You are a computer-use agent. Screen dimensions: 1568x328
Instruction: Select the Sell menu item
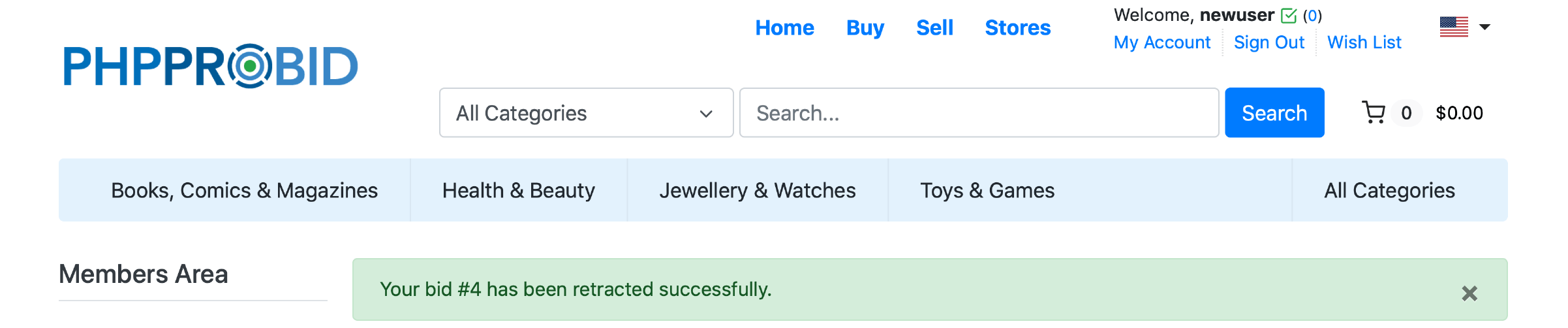934,27
